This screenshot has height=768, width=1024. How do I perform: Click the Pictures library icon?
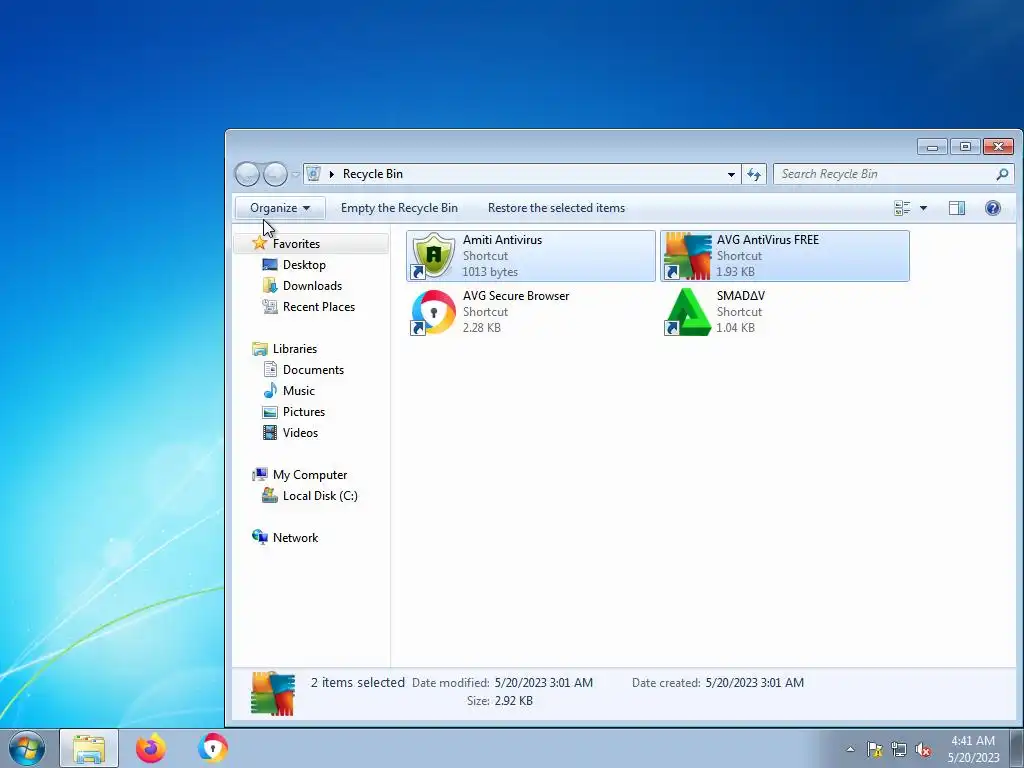pos(270,412)
